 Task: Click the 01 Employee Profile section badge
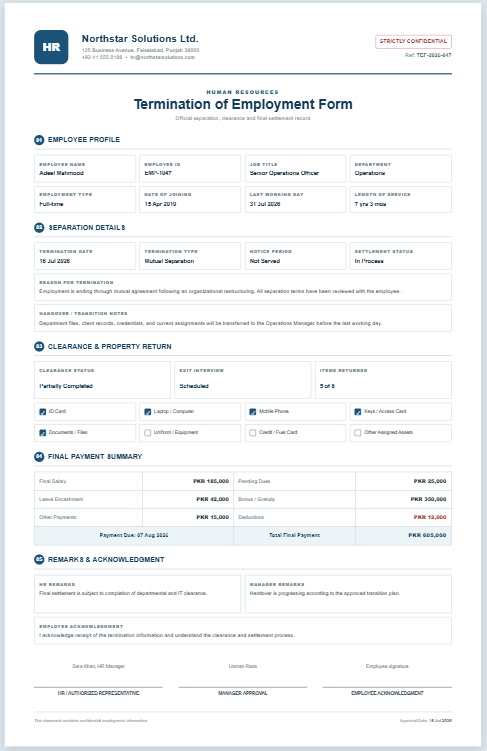coord(39,140)
